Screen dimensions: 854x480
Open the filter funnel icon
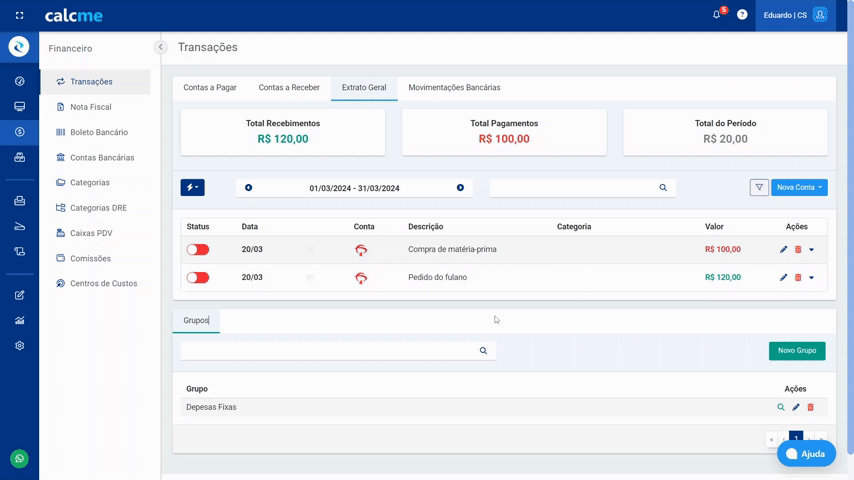pyautogui.click(x=759, y=187)
